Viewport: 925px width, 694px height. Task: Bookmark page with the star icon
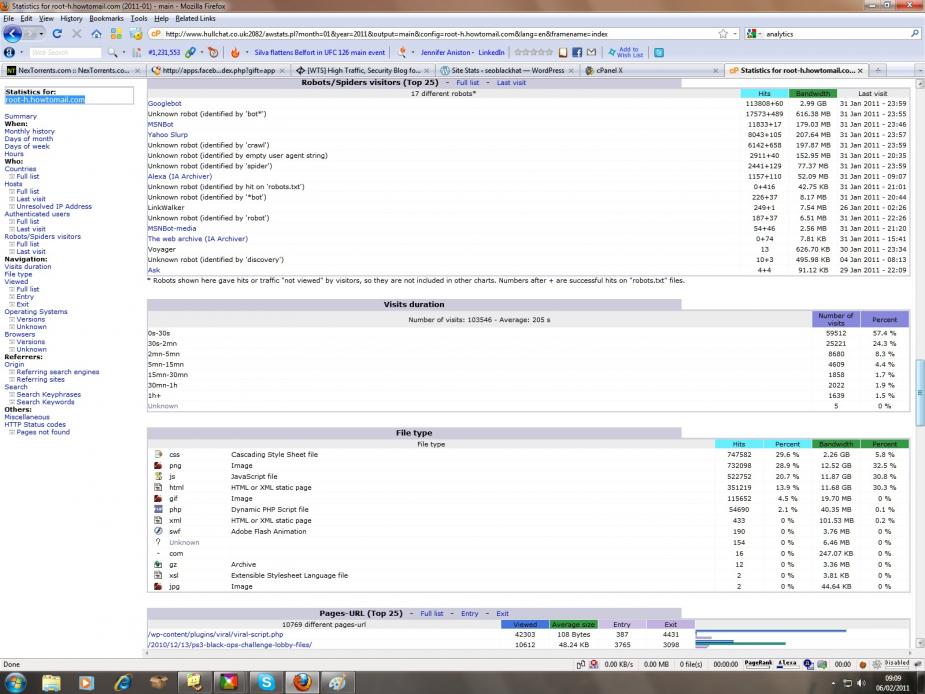(x=723, y=34)
